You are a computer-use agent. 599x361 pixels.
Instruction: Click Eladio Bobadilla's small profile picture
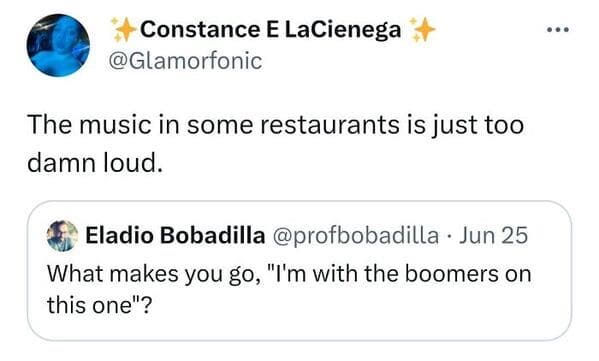click(x=62, y=236)
